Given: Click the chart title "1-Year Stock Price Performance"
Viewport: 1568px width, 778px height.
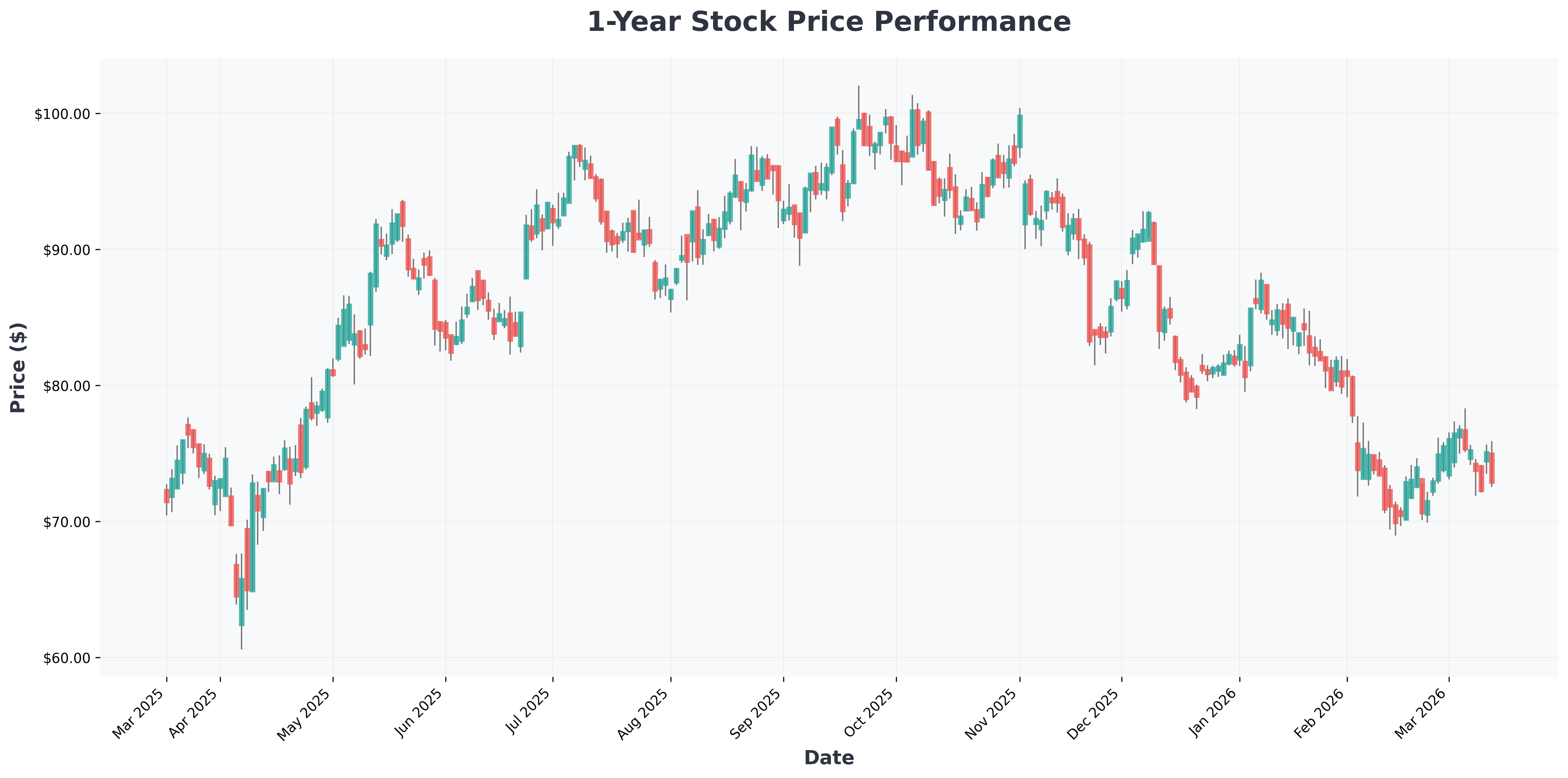Looking at the screenshot, I should (x=829, y=23).
